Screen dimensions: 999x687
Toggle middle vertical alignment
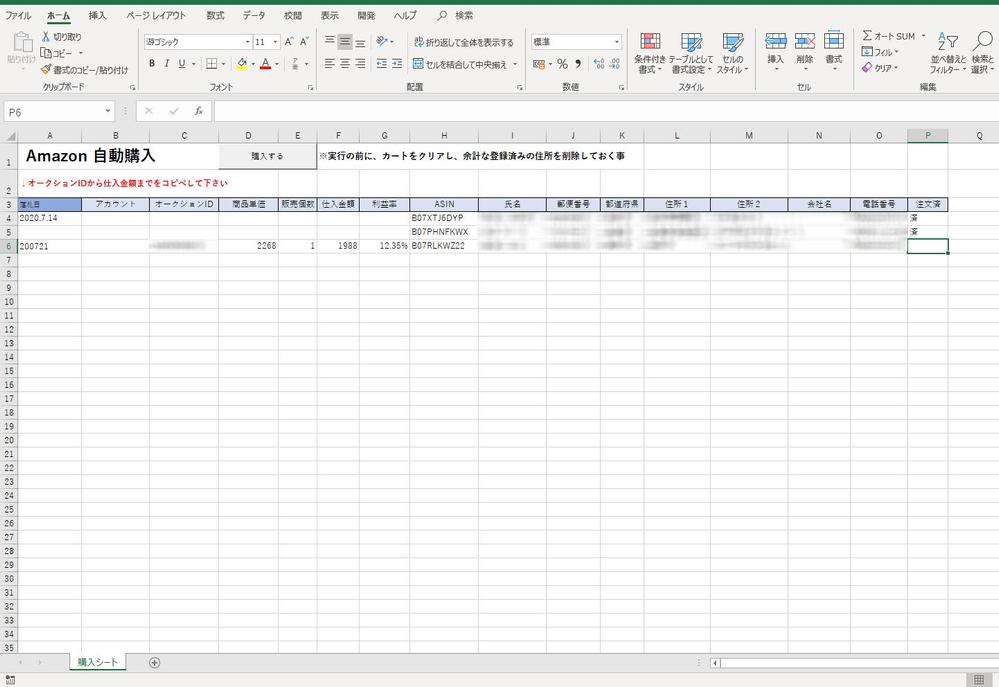345,42
